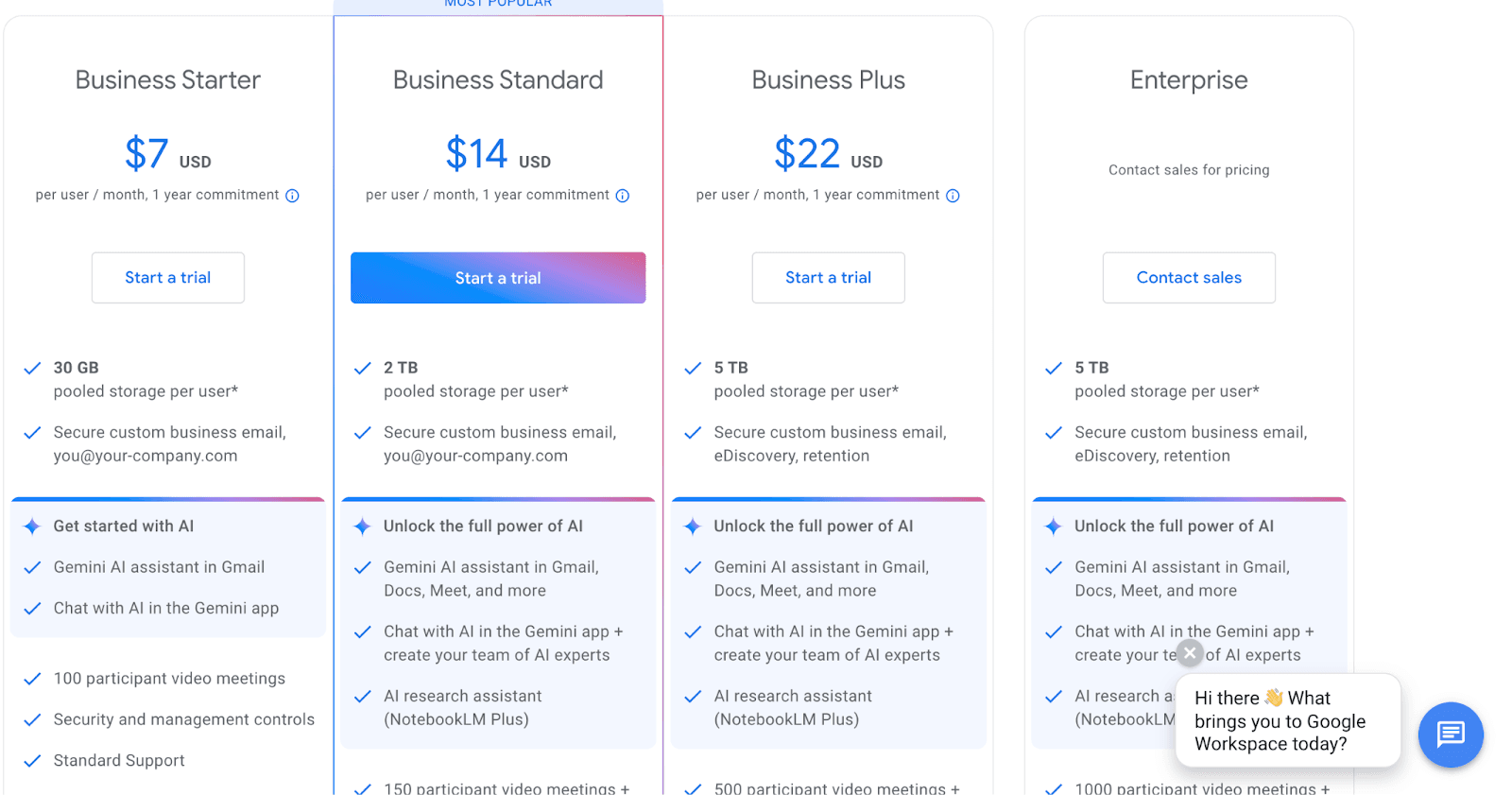Start a trial for Business Plus
The width and height of the screenshot is (1512, 795).
829,278
